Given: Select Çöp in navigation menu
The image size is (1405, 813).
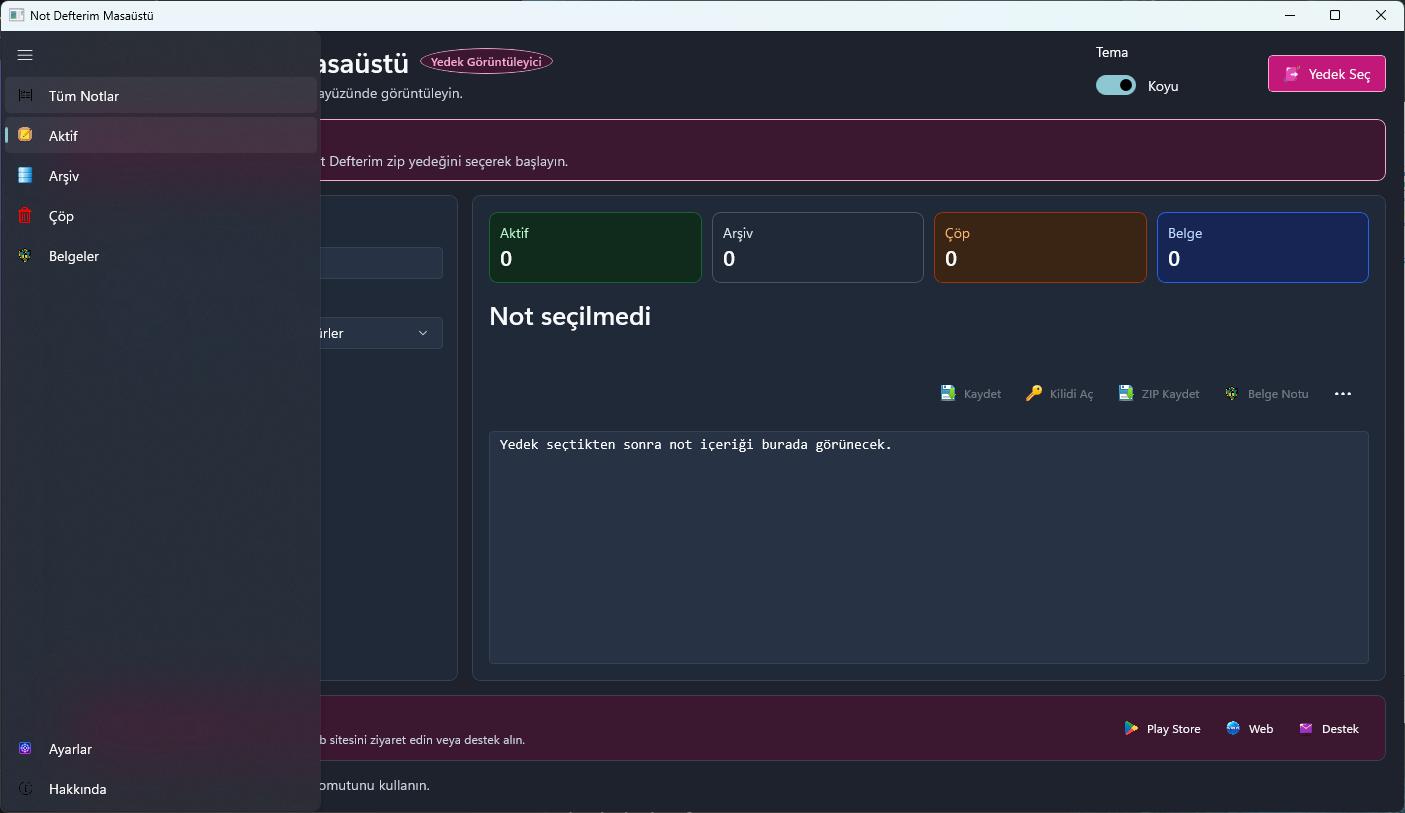Looking at the screenshot, I should (161, 216).
